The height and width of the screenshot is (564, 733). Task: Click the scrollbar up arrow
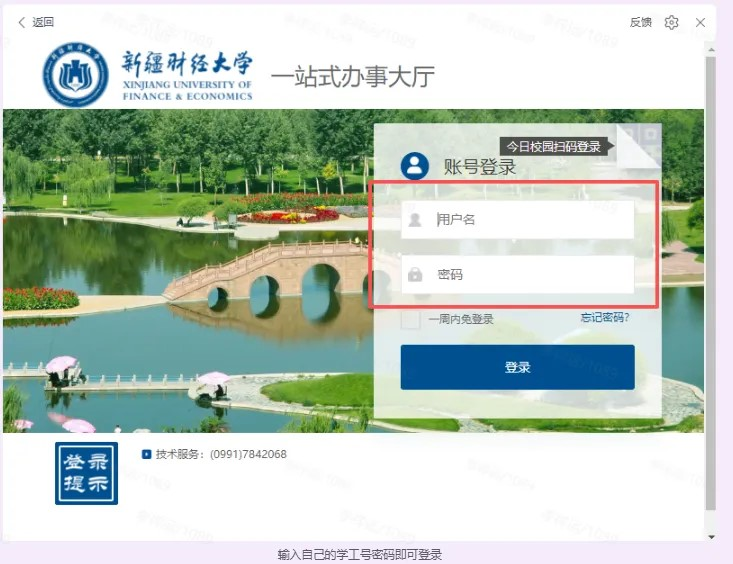click(711, 48)
